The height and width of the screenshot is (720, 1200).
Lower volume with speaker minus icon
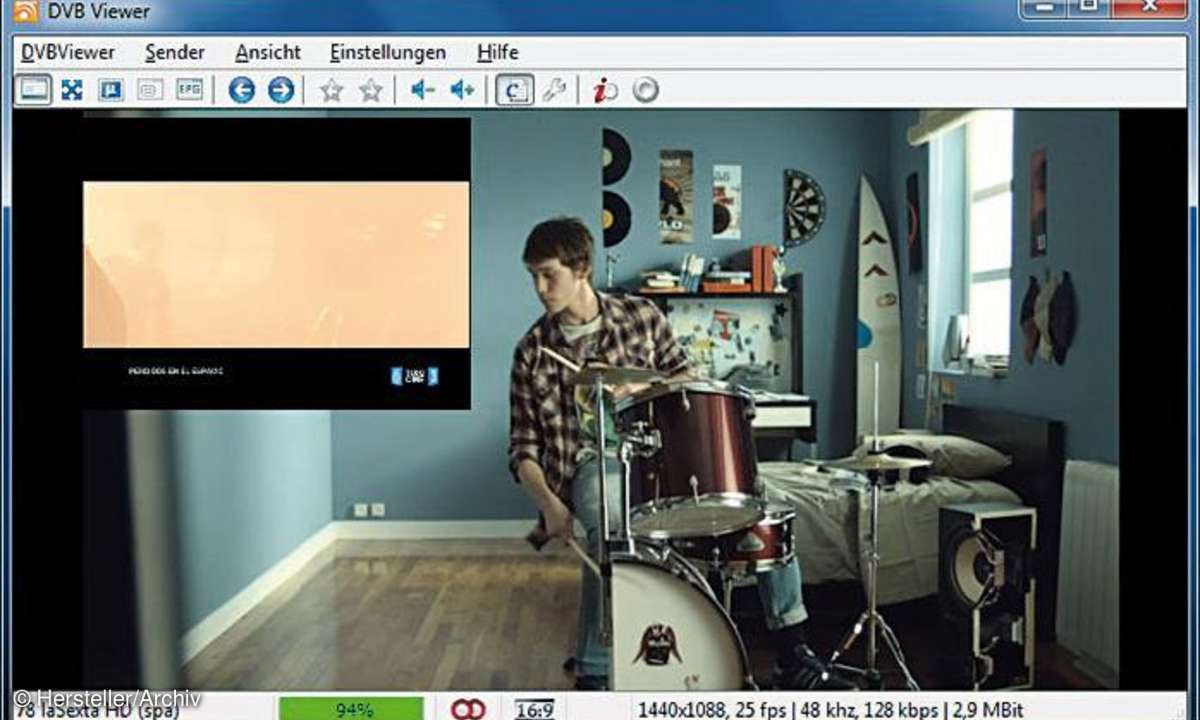(422, 90)
